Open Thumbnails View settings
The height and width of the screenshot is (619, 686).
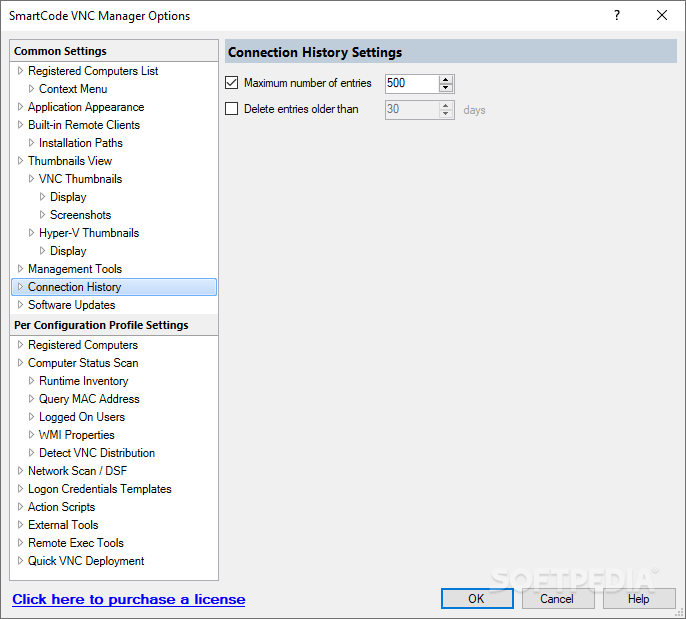70,161
